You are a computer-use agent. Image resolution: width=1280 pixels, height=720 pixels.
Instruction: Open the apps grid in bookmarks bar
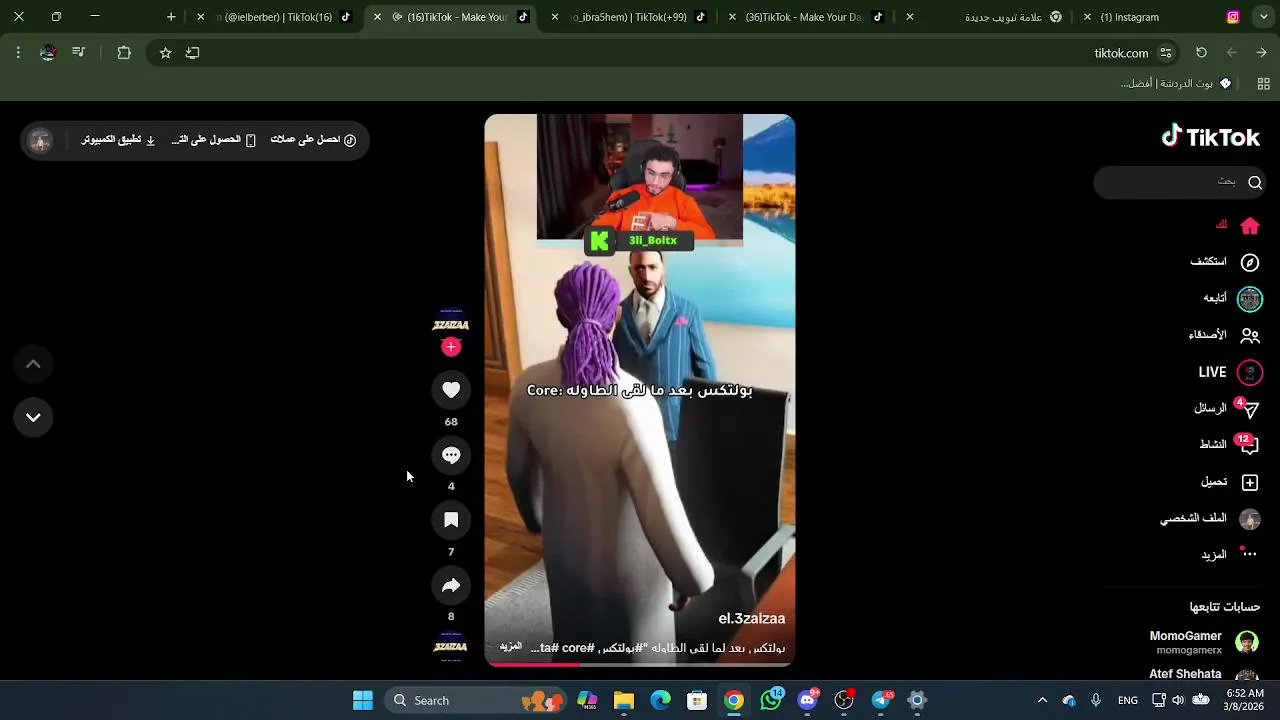1264,84
